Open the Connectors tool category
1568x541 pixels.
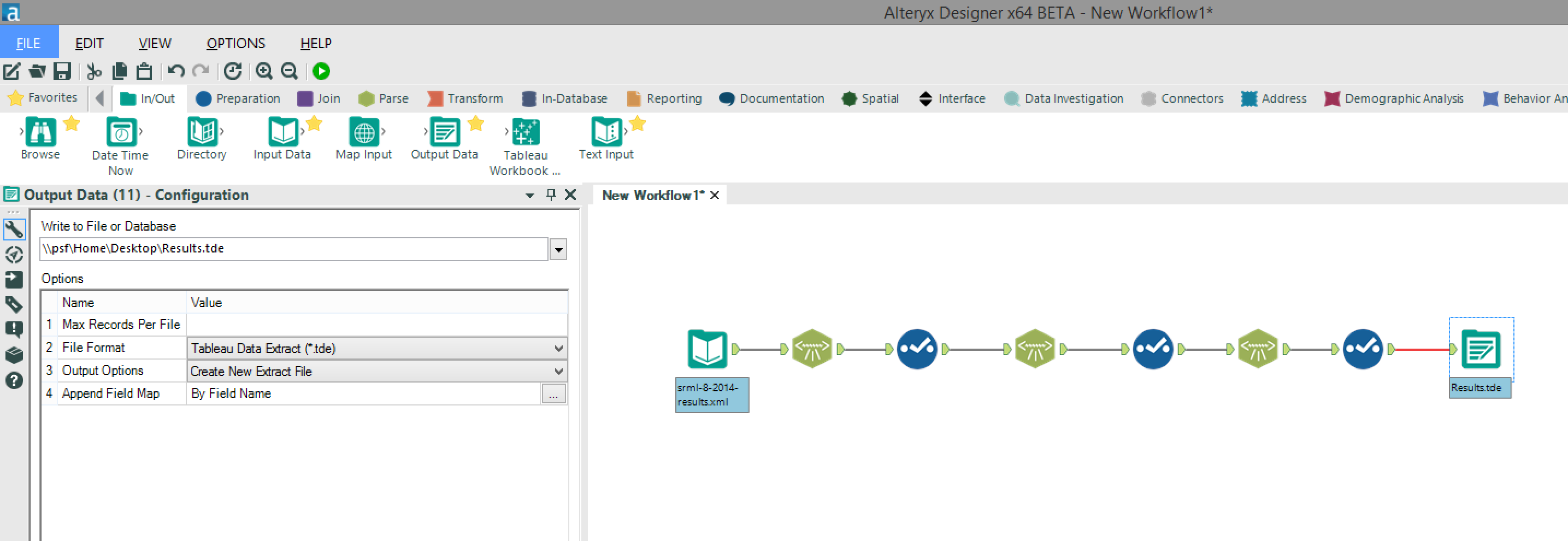coord(1182,98)
